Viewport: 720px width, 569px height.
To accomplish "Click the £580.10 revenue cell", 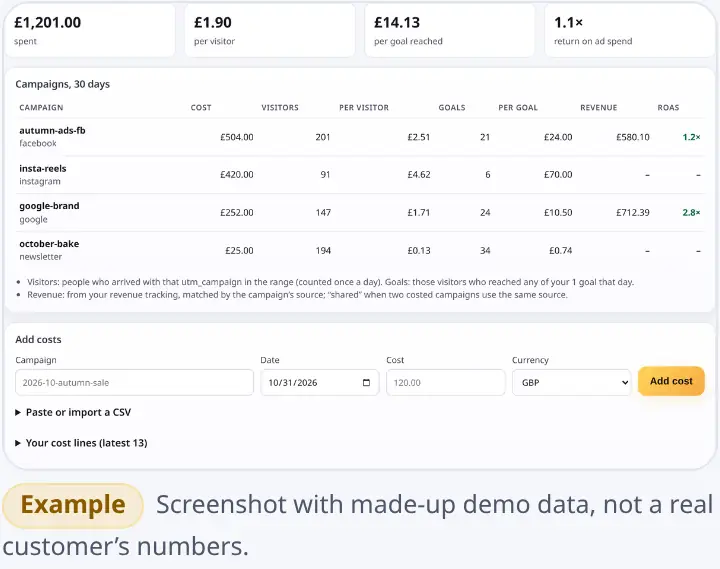I will point(633,137).
